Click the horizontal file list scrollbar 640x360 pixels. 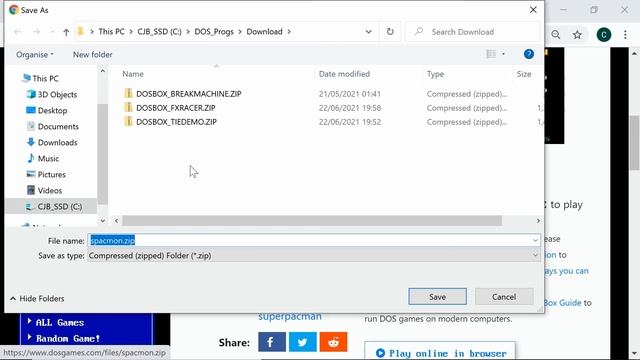312,221
